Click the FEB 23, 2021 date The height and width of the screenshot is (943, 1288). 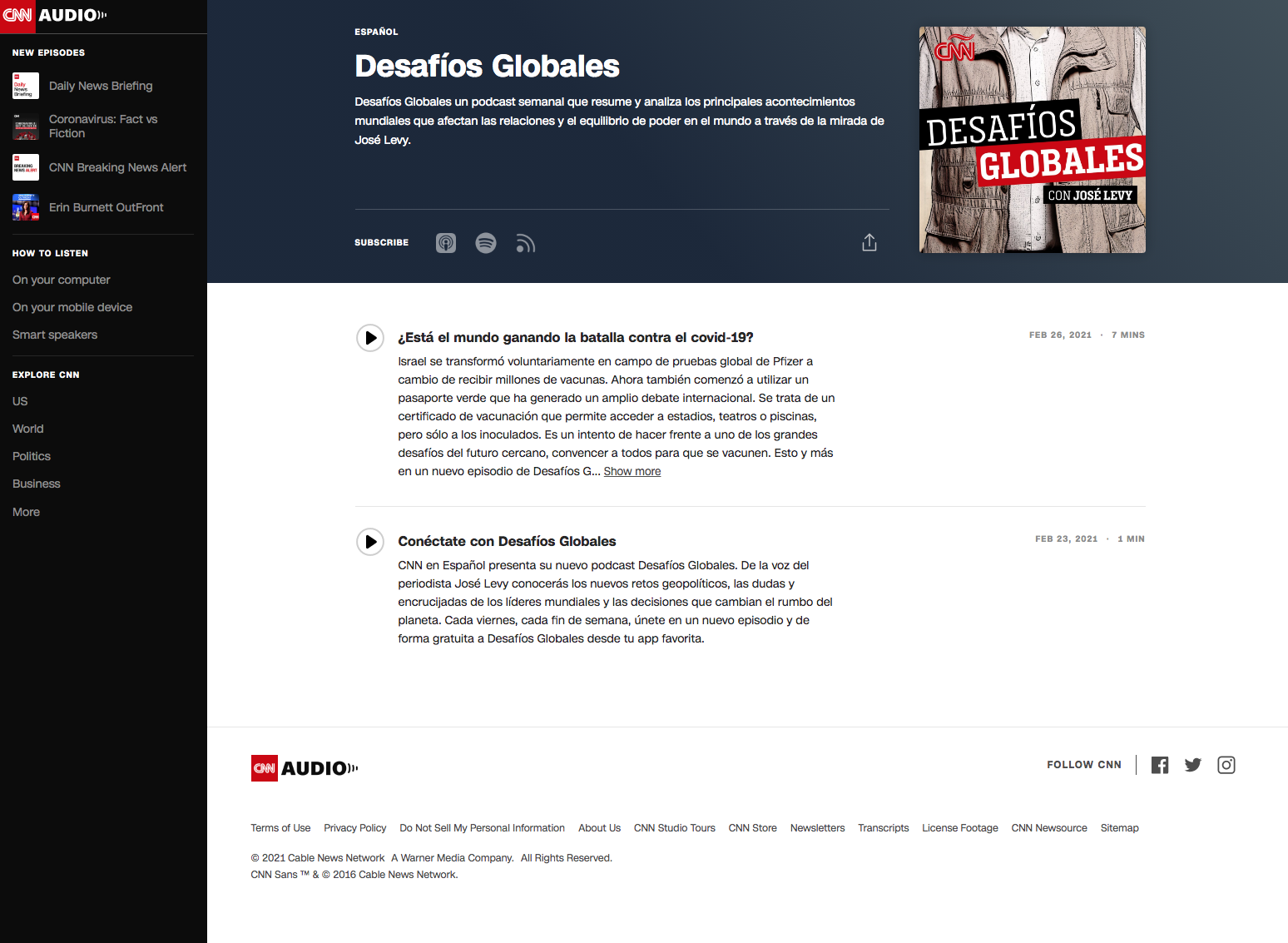[1067, 539]
